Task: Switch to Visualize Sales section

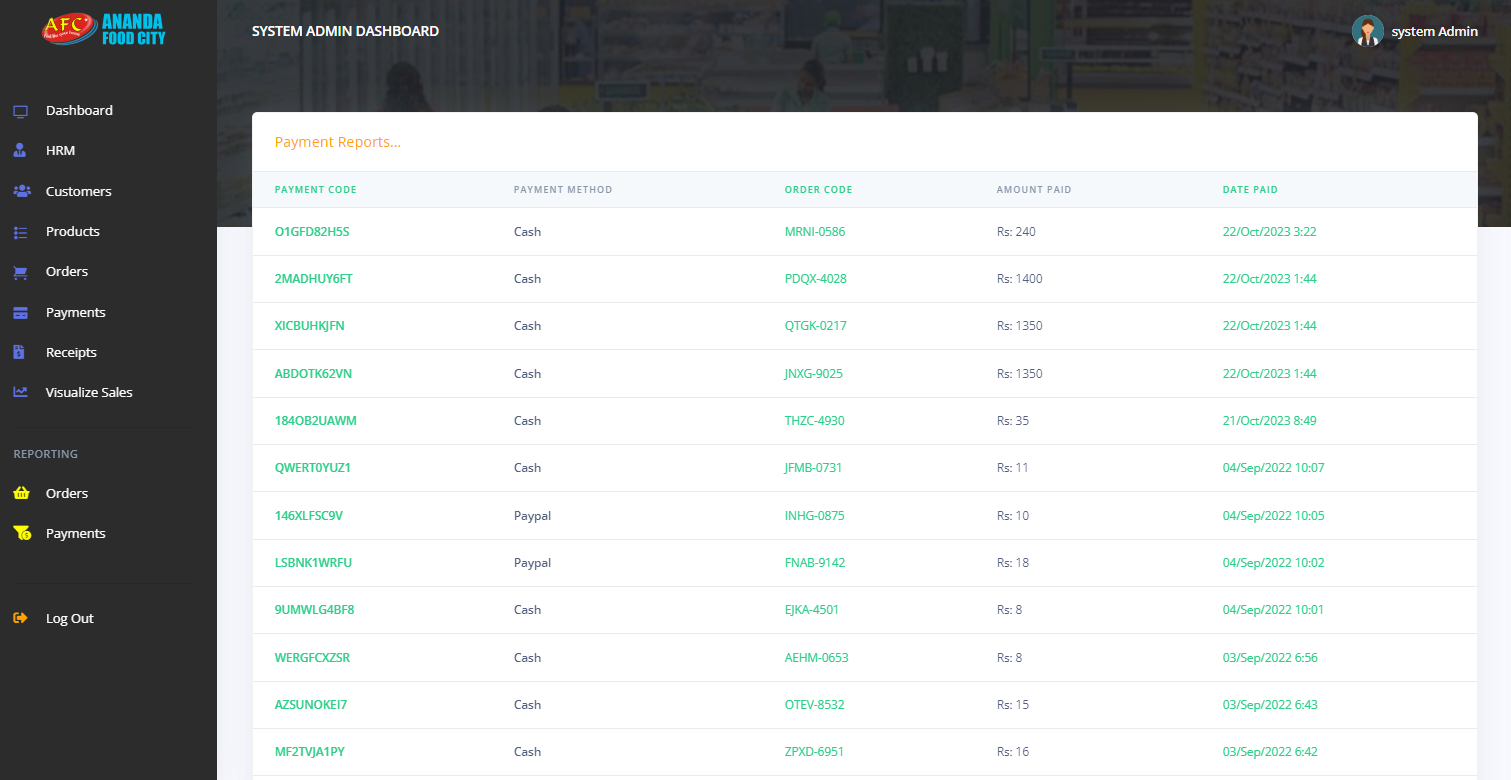Action: click(x=88, y=392)
